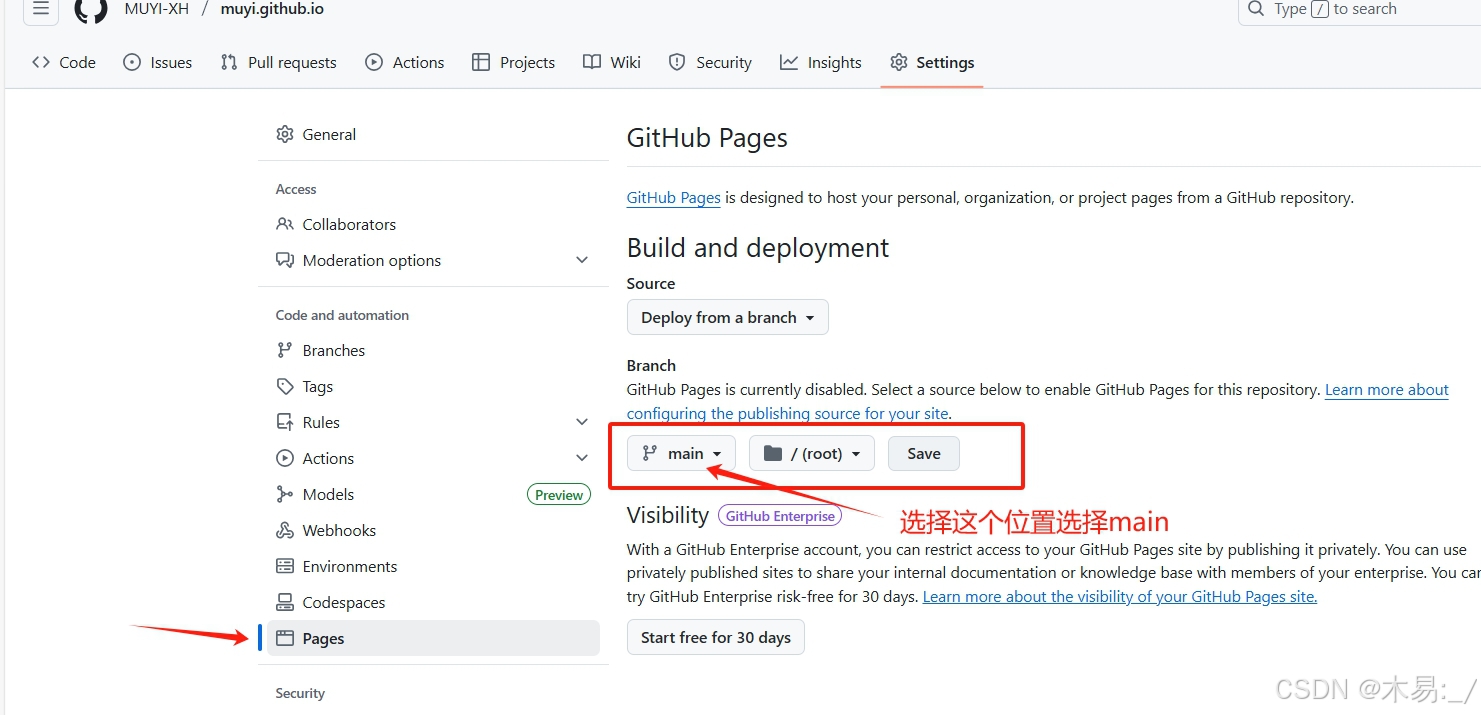Open the Pull requests tab
The width and height of the screenshot is (1481, 715).
pos(279,62)
